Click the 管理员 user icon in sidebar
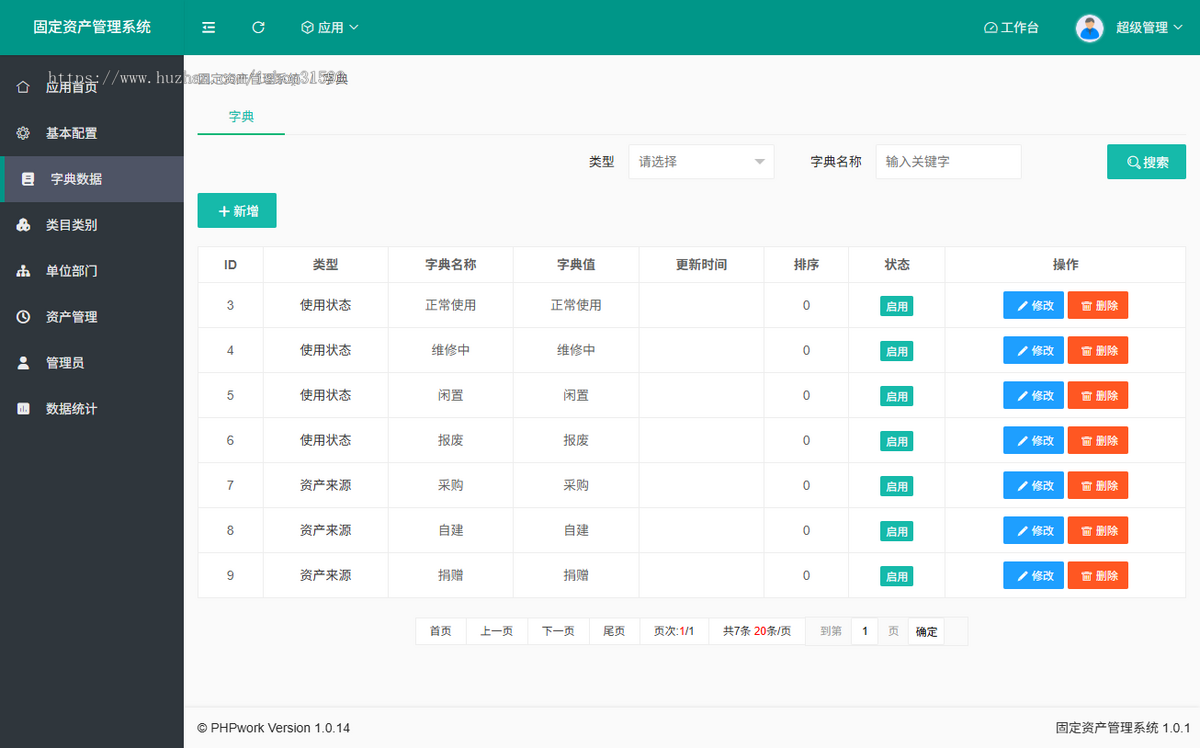The height and width of the screenshot is (748, 1200). pyautogui.click(x=22, y=362)
